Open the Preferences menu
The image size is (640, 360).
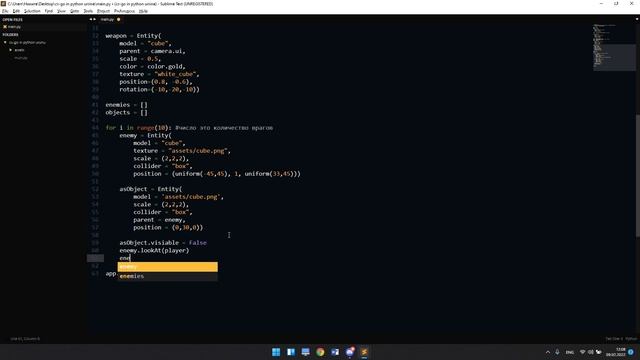124,11
